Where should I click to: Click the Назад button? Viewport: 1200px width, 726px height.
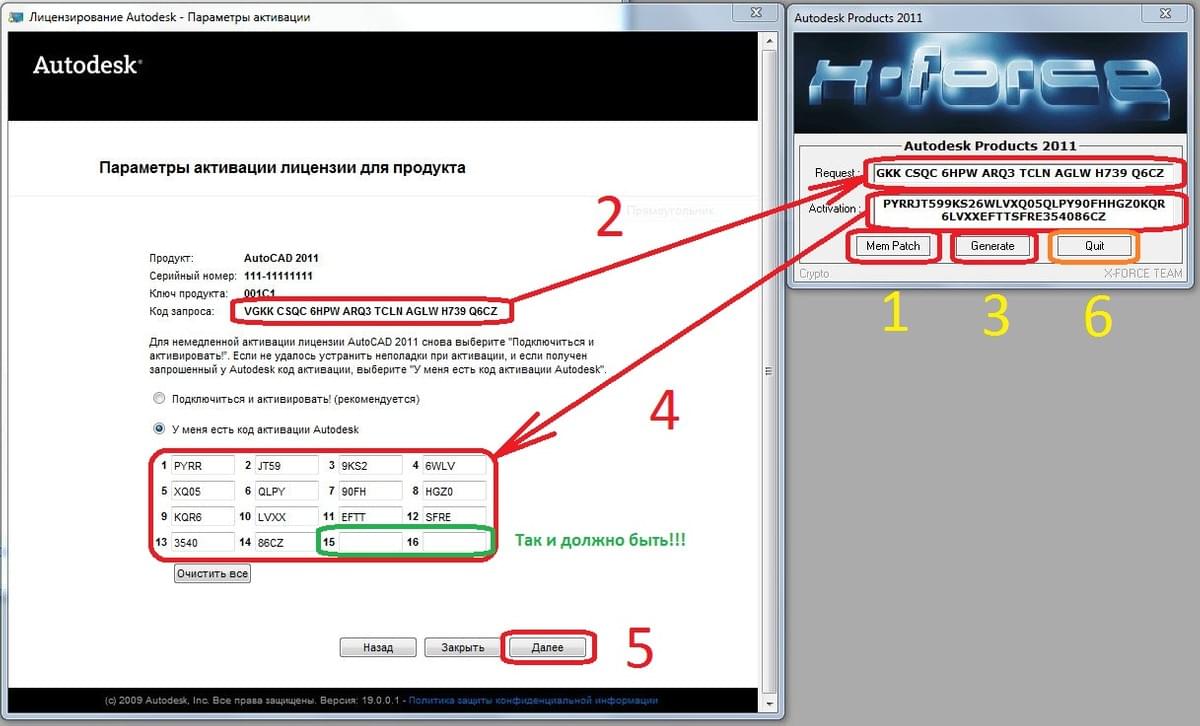click(378, 647)
